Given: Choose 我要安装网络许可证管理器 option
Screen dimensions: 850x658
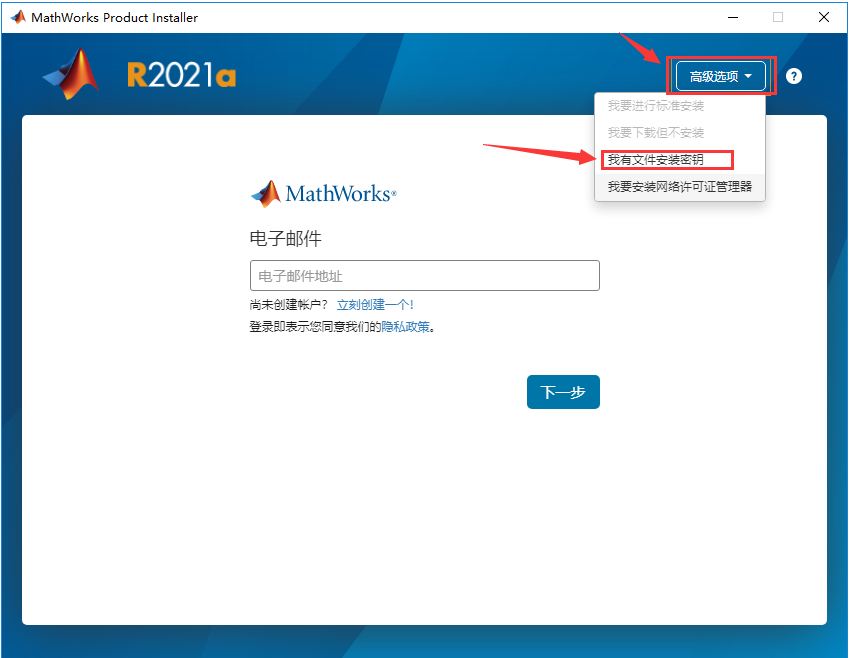Looking at the screenshot, I should click(680, 186).
